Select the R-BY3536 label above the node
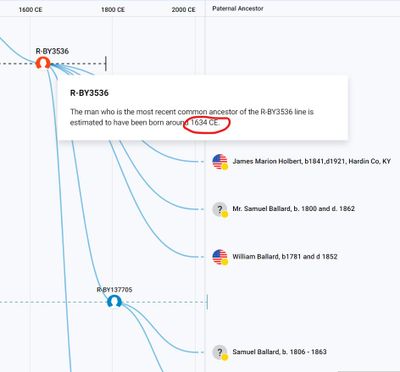The width and height of the screenshot is (400, 372). click(52, 51)
